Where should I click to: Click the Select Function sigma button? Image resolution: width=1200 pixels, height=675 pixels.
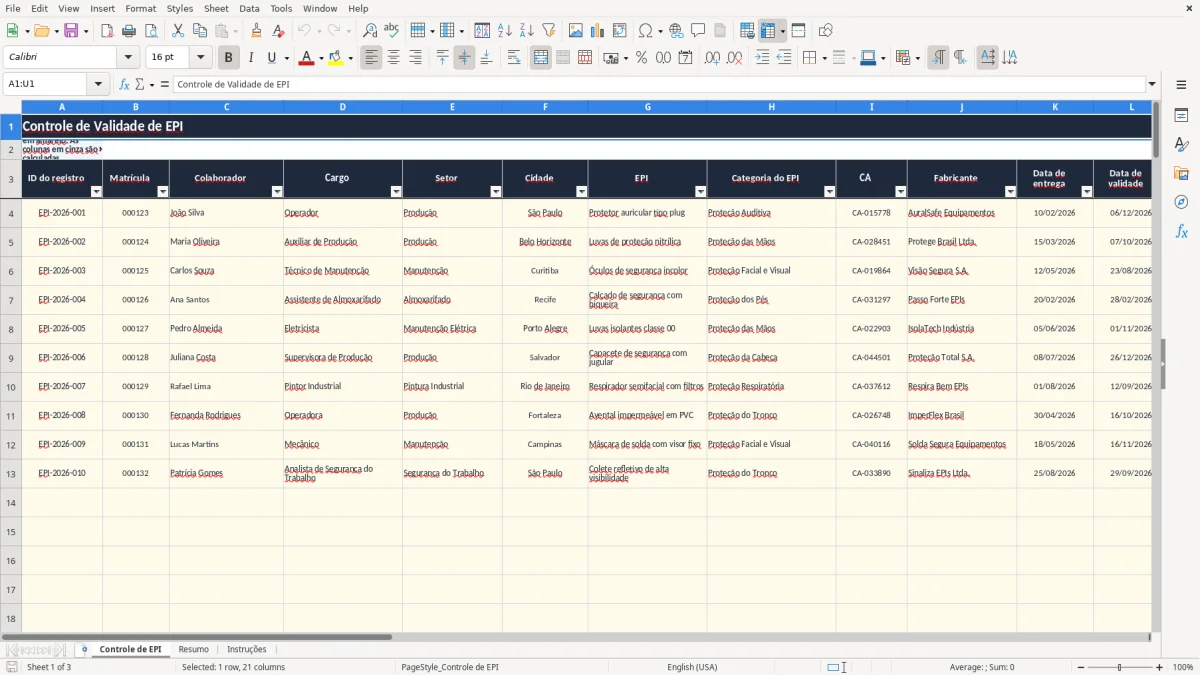coord(140,84)
